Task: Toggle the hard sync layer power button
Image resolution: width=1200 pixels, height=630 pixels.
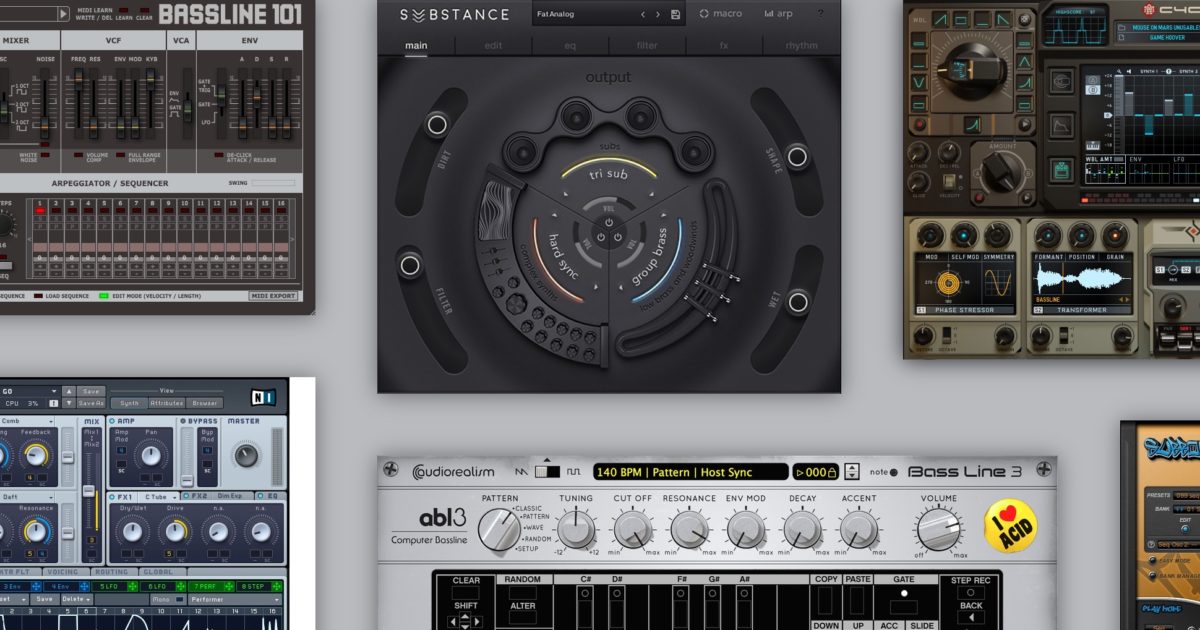Action: click(x=599, y=238)
